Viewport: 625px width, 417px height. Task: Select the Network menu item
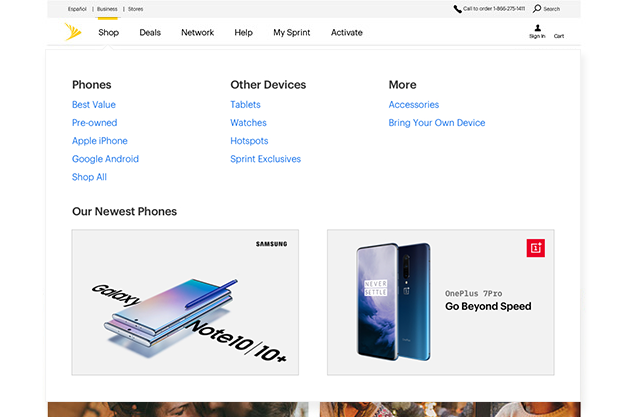tap(197, 32)
